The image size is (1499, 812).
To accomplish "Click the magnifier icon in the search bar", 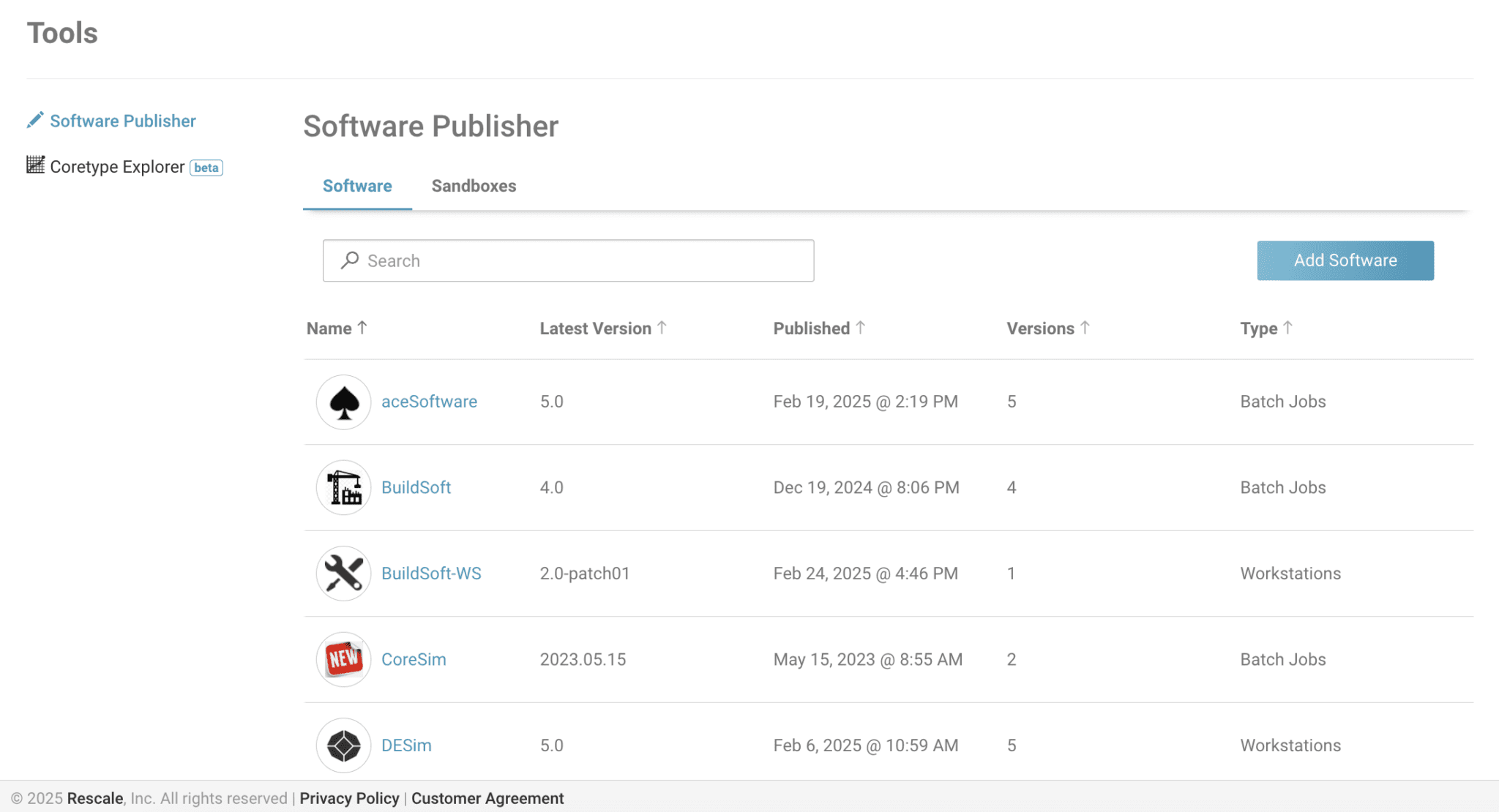I will (349, 260).
